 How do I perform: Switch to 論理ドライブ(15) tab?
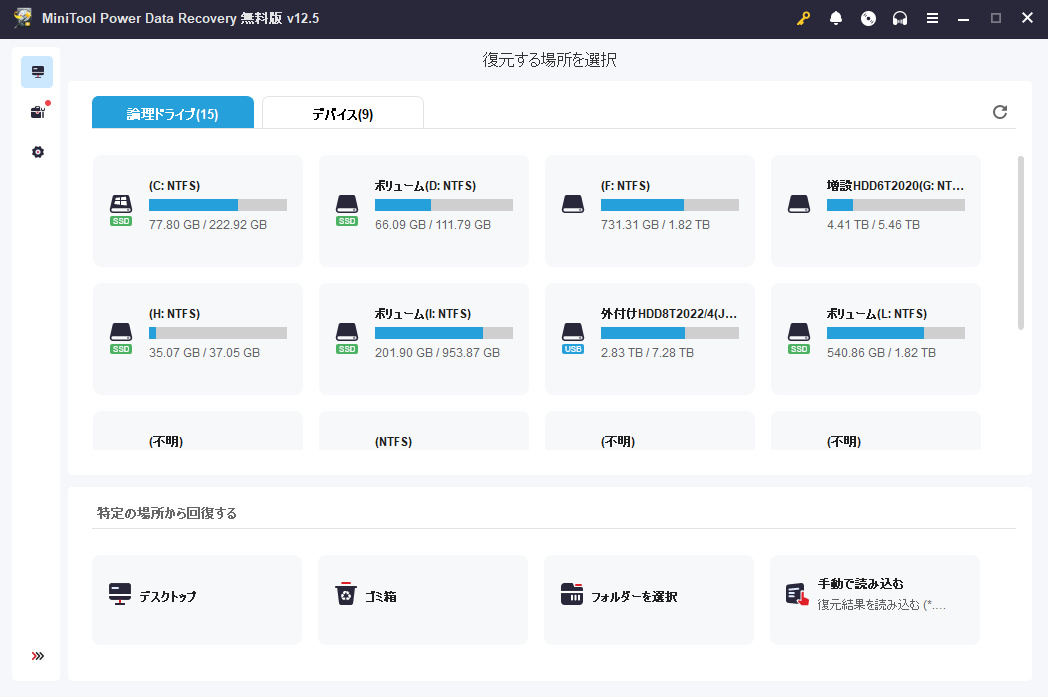(x=172, y=113)
